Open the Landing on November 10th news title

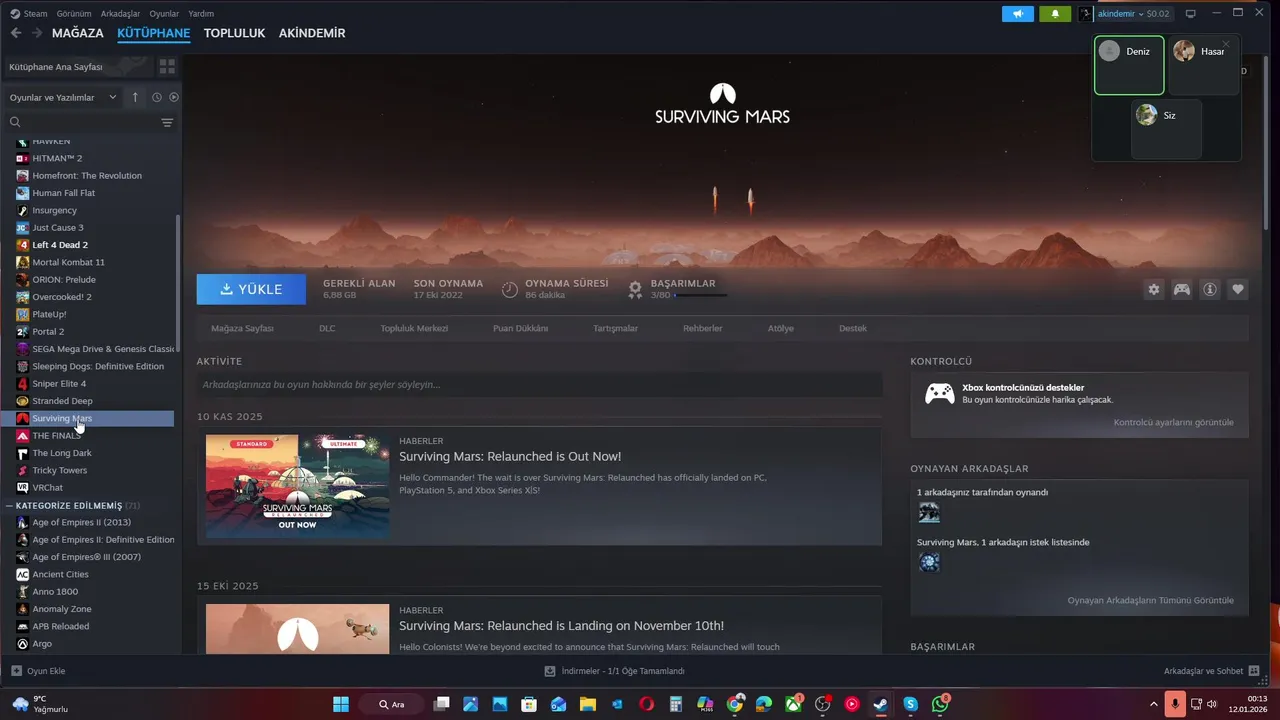(561, 626)
